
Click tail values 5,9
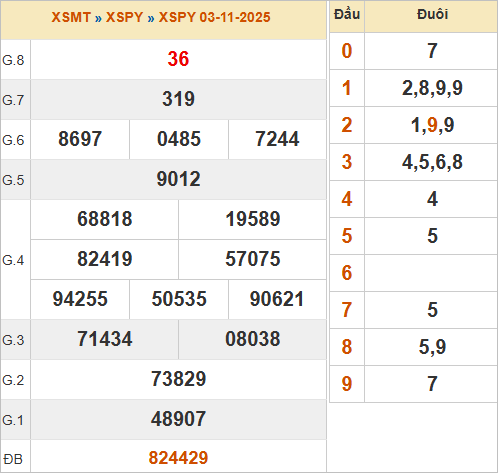click(x=432, y=347)
